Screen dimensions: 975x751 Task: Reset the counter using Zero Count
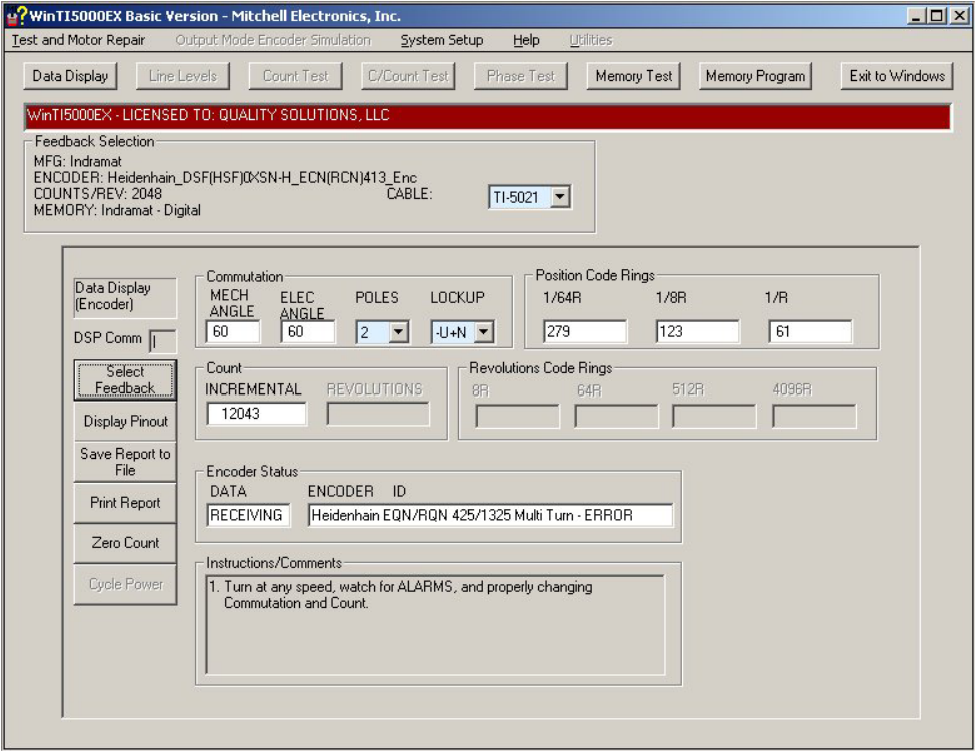pos(125,543)
